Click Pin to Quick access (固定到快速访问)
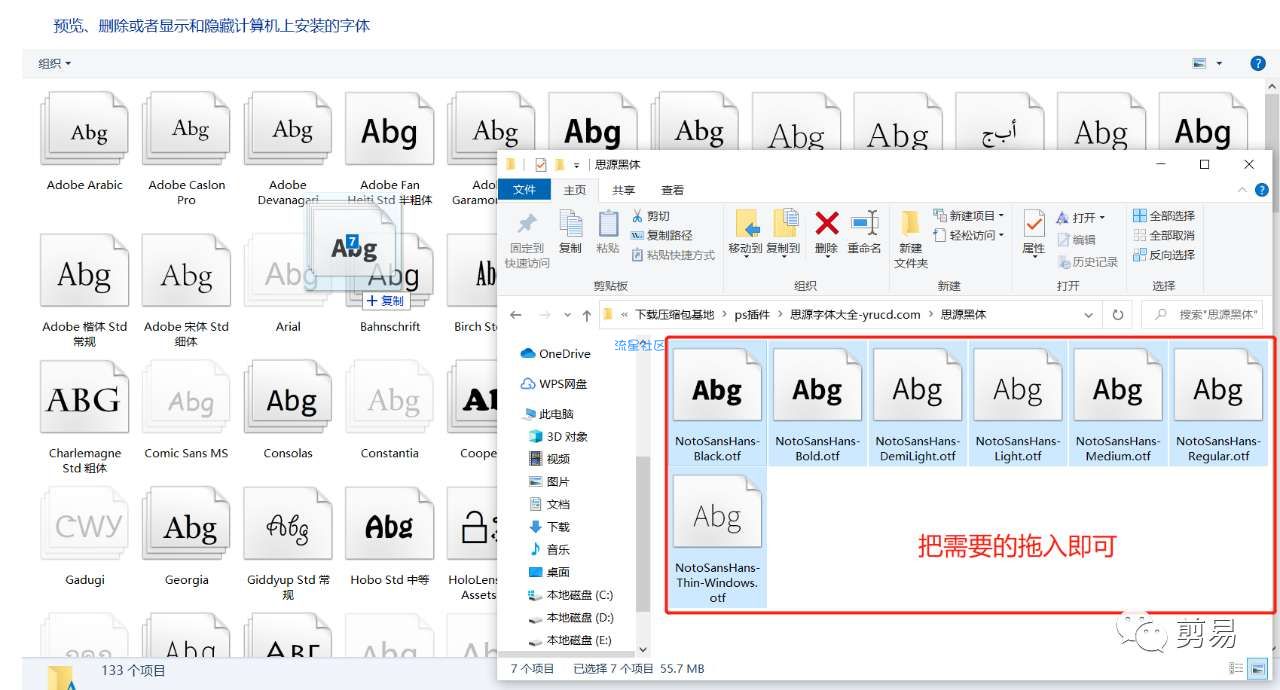The width and height of the screenshot is (1280, 690). 527,239
